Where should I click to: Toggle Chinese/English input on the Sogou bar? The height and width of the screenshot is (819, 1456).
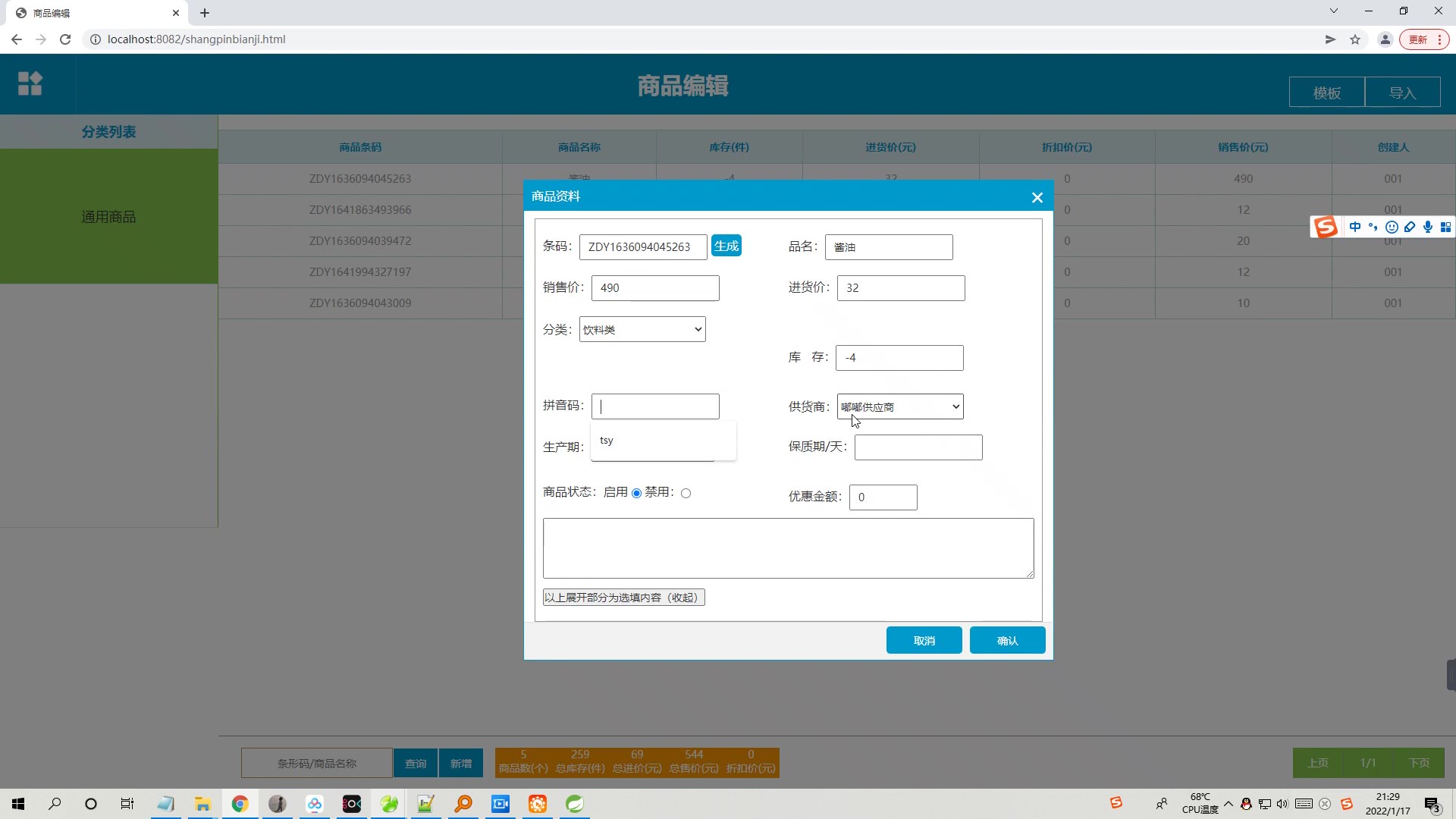point(1355,227)
